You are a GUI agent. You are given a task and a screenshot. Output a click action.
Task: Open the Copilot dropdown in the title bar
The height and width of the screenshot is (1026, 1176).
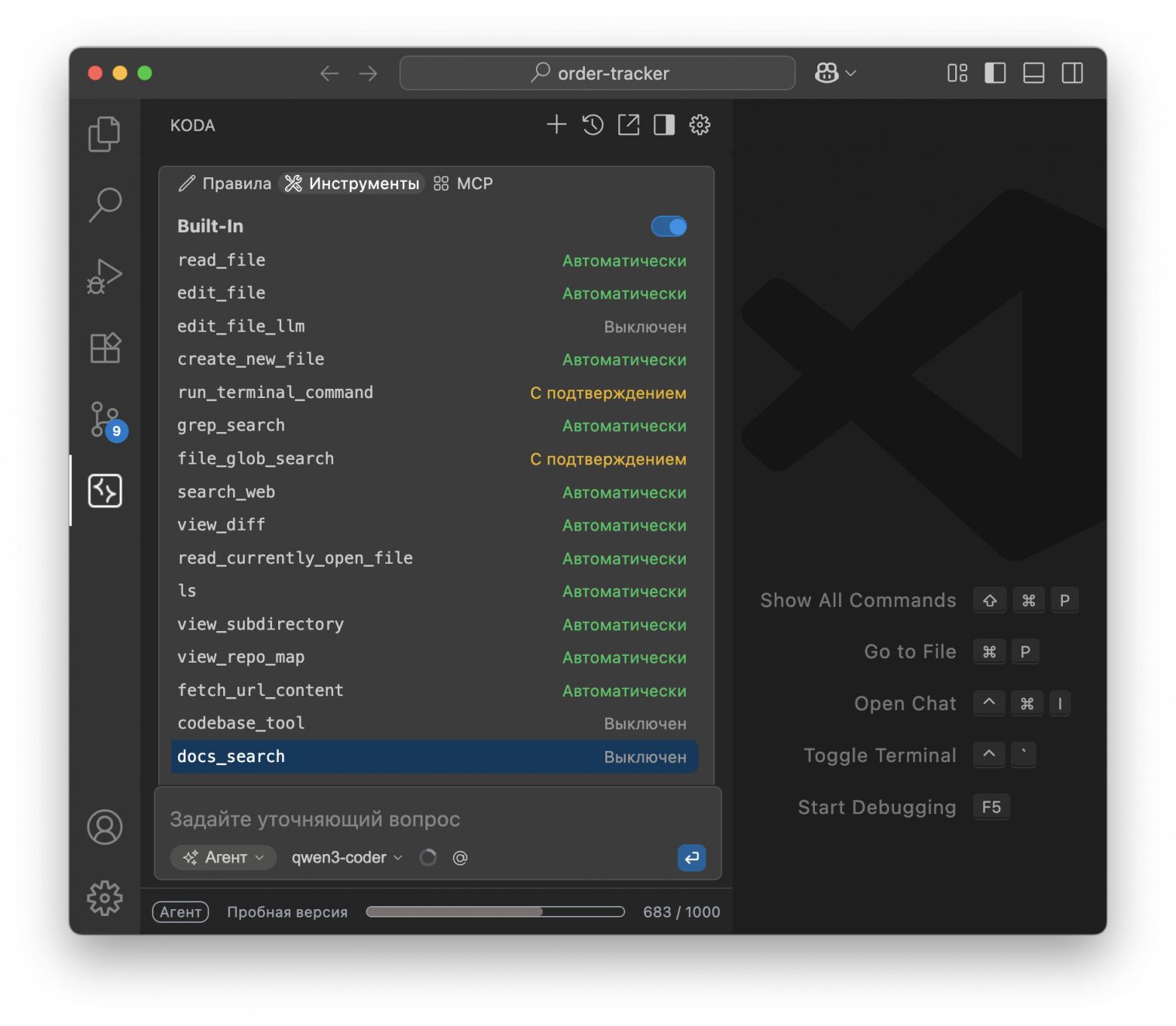pos(834,72)
